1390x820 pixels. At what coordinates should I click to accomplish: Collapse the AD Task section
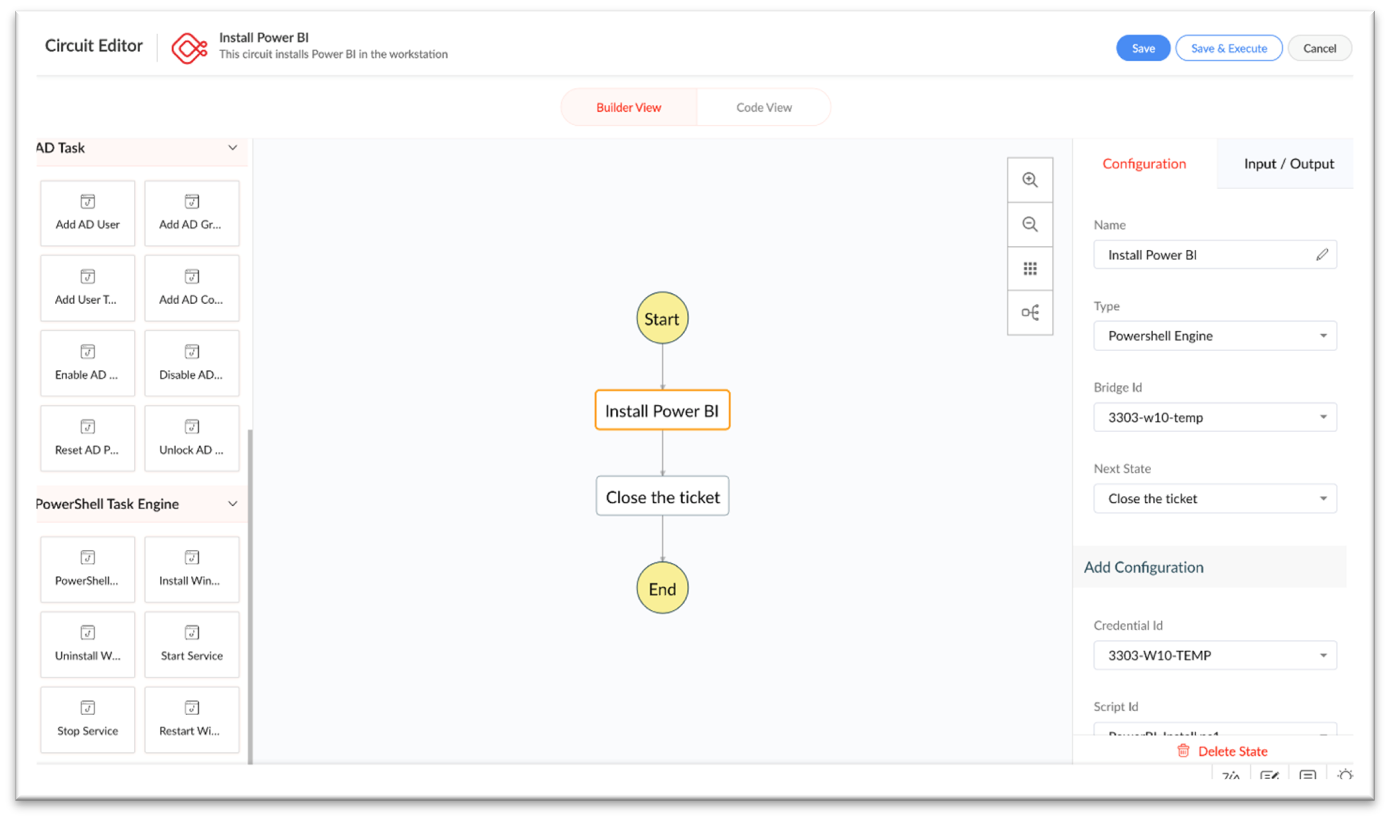point(233,148)
